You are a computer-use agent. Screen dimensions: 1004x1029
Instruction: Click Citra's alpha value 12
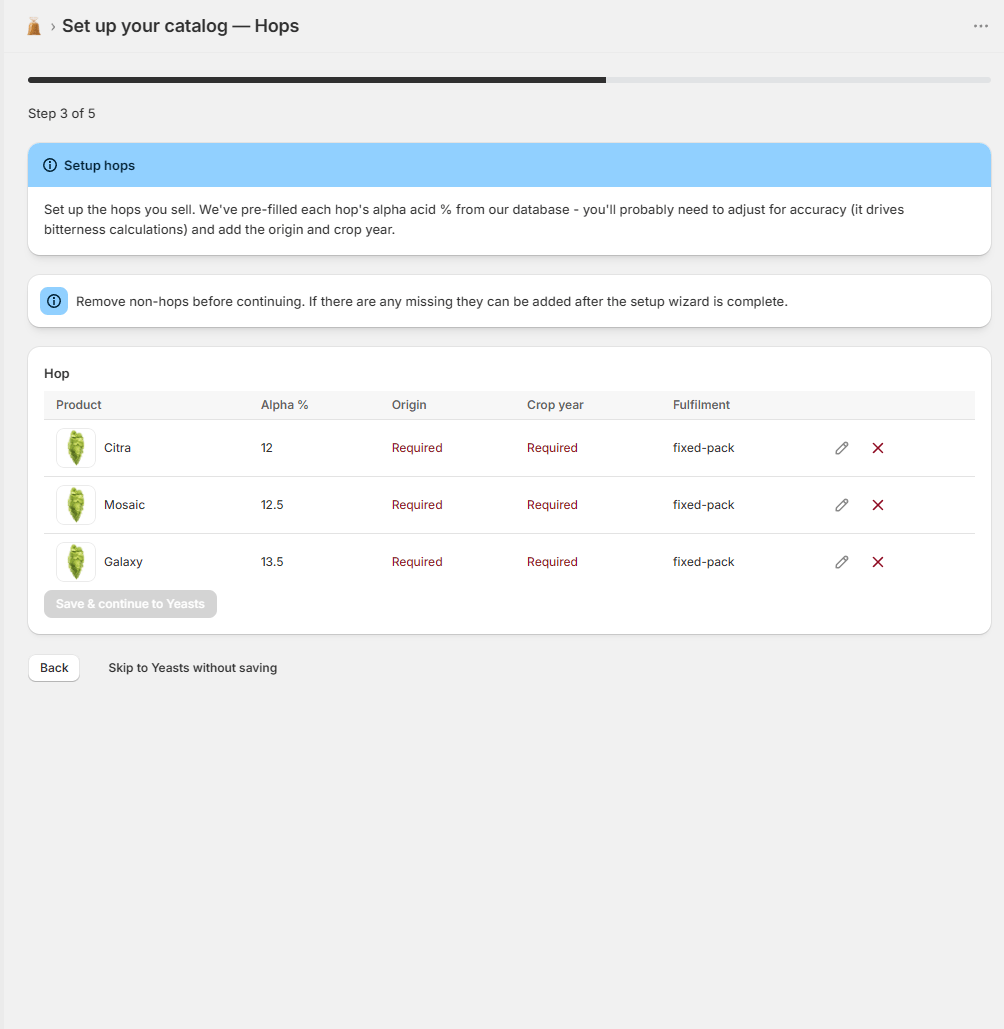[x=266, y=448]
